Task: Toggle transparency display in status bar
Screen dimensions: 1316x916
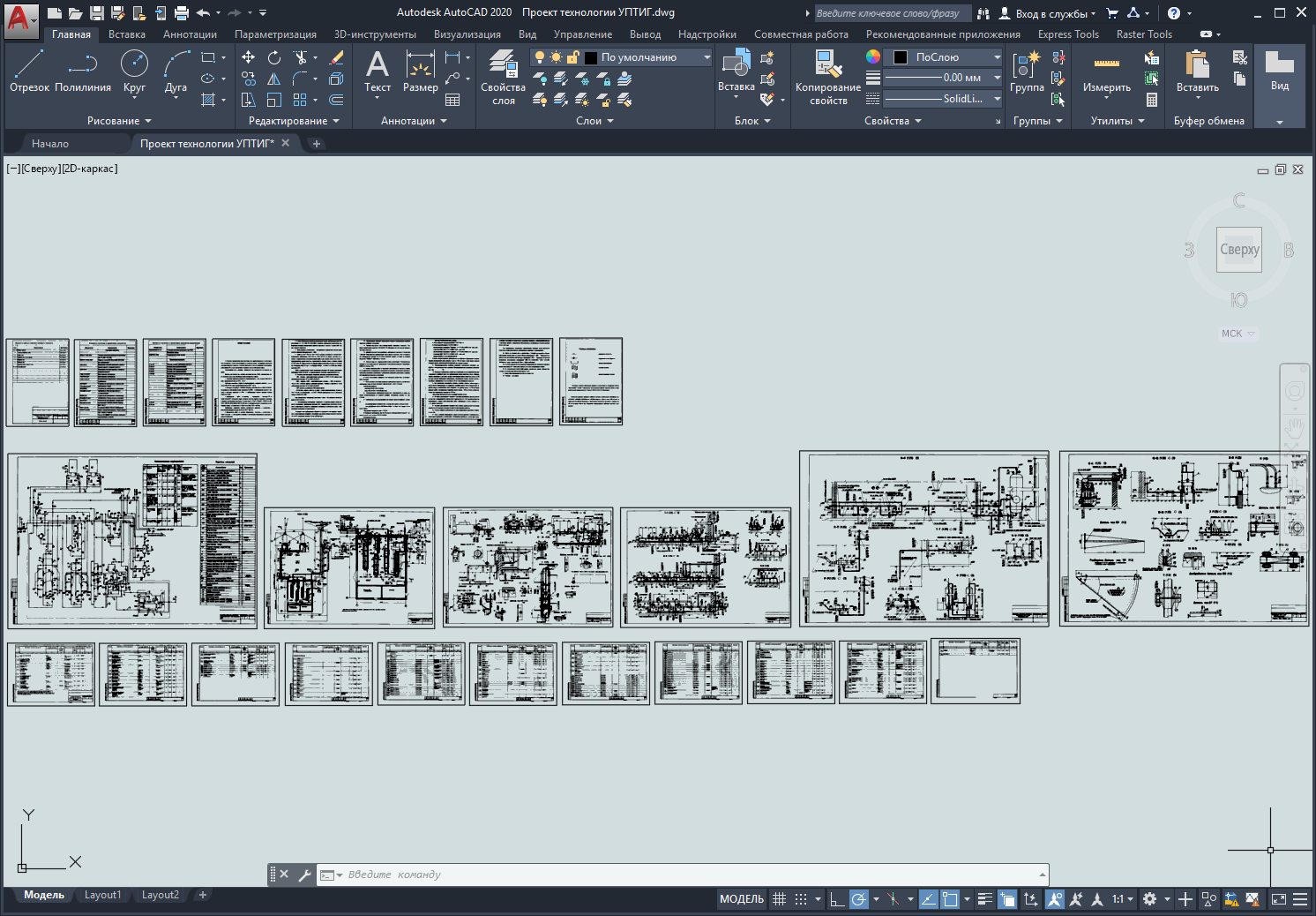Action: (1007, 899)
